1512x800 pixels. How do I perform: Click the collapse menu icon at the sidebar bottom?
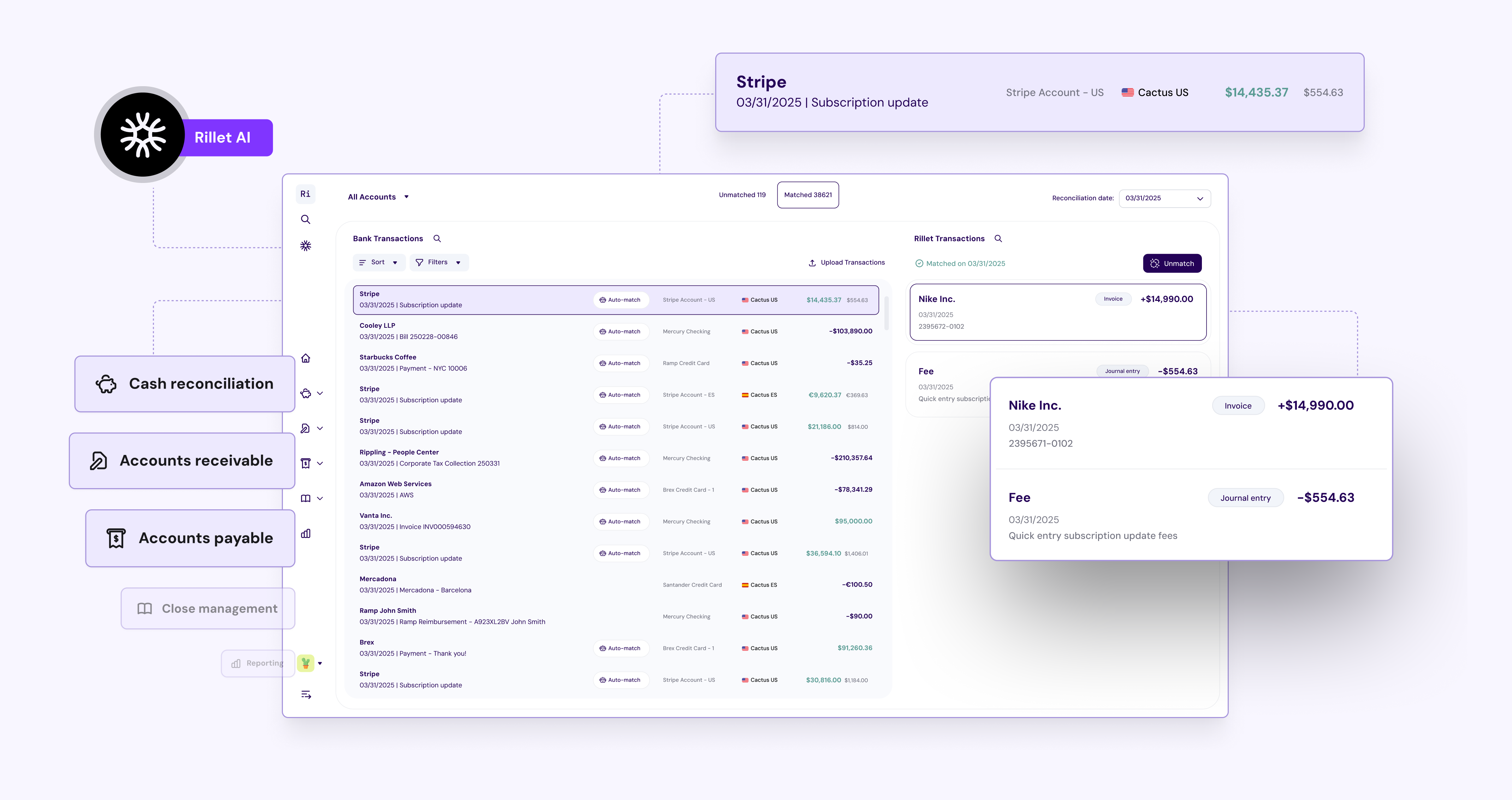(x=306, y=695)
